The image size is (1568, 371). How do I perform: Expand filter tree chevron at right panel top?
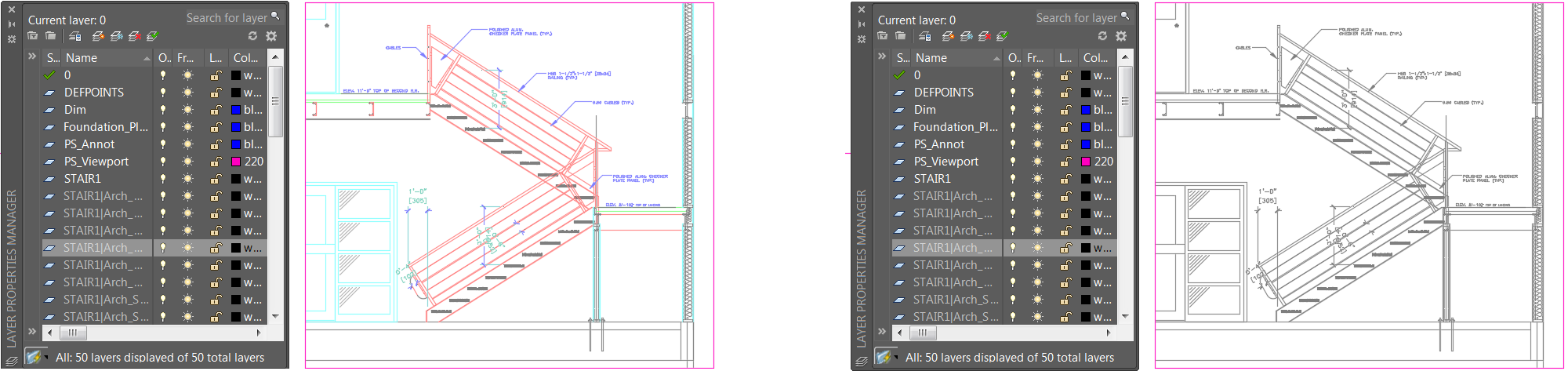[x=882, y=56]
